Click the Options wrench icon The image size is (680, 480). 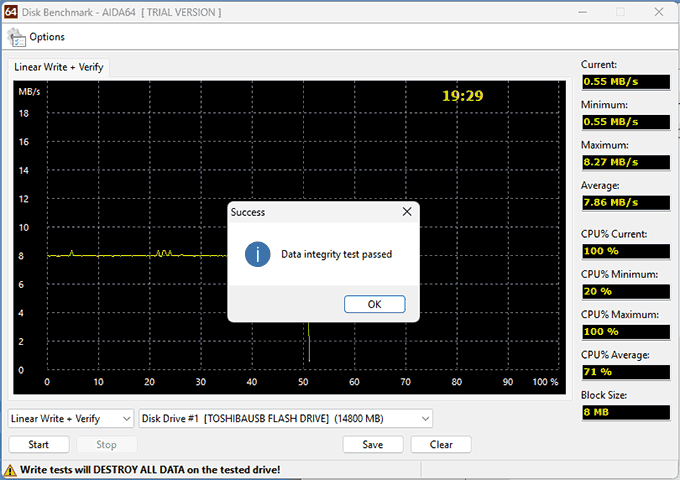17,37
